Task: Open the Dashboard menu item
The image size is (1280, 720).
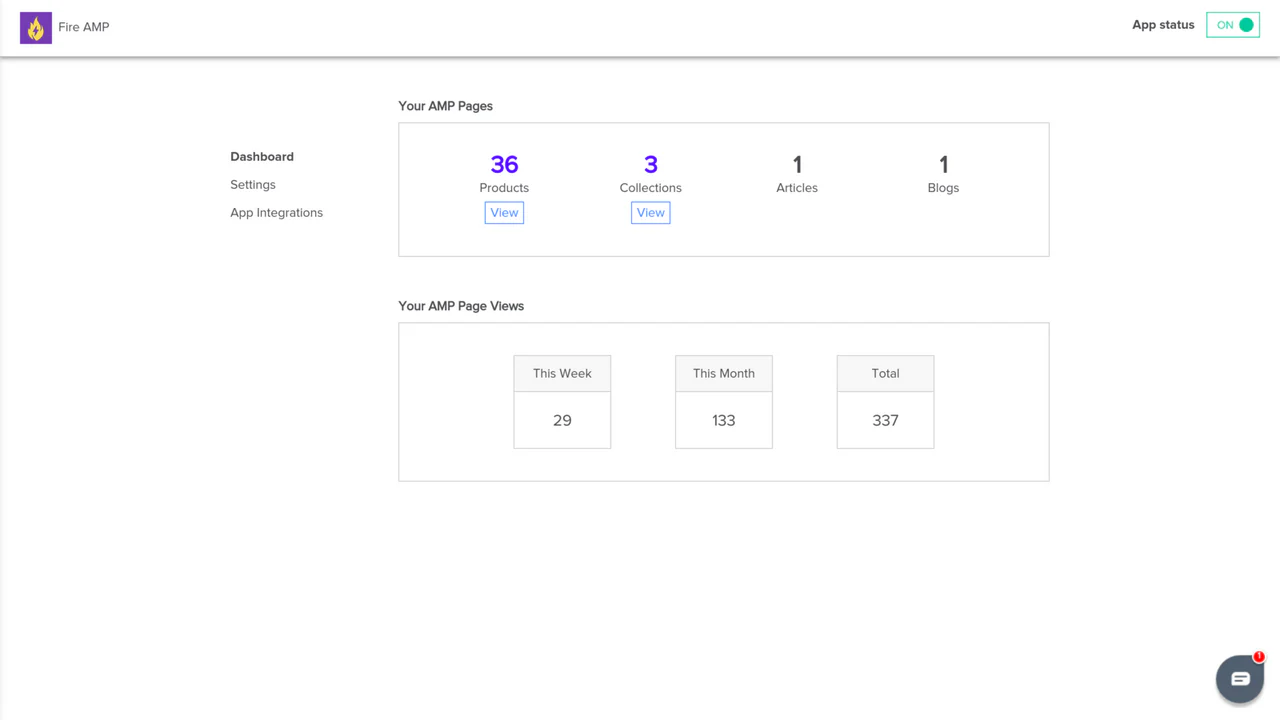Action: [262, 157]
